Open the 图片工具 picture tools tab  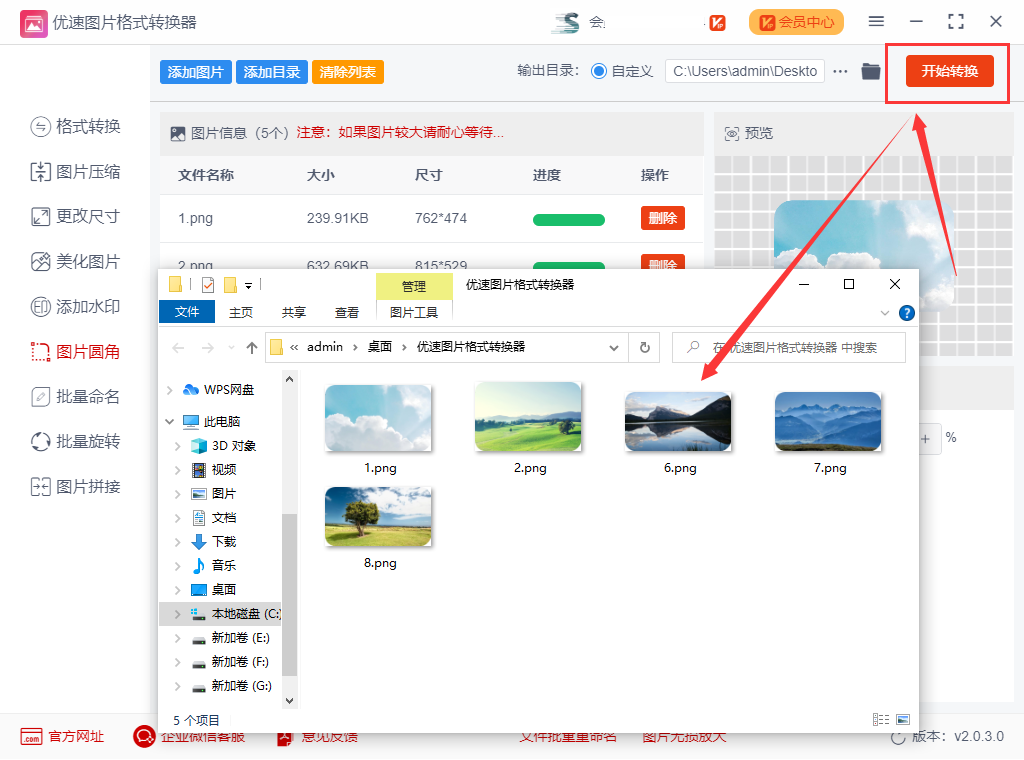tap(414, 312)
